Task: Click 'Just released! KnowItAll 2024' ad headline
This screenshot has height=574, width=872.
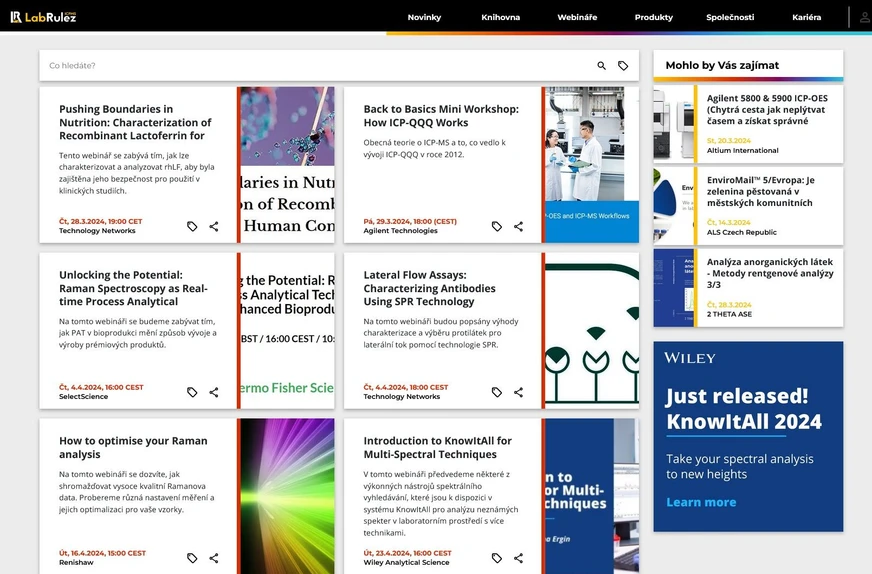Action: [x=743, y=409]
